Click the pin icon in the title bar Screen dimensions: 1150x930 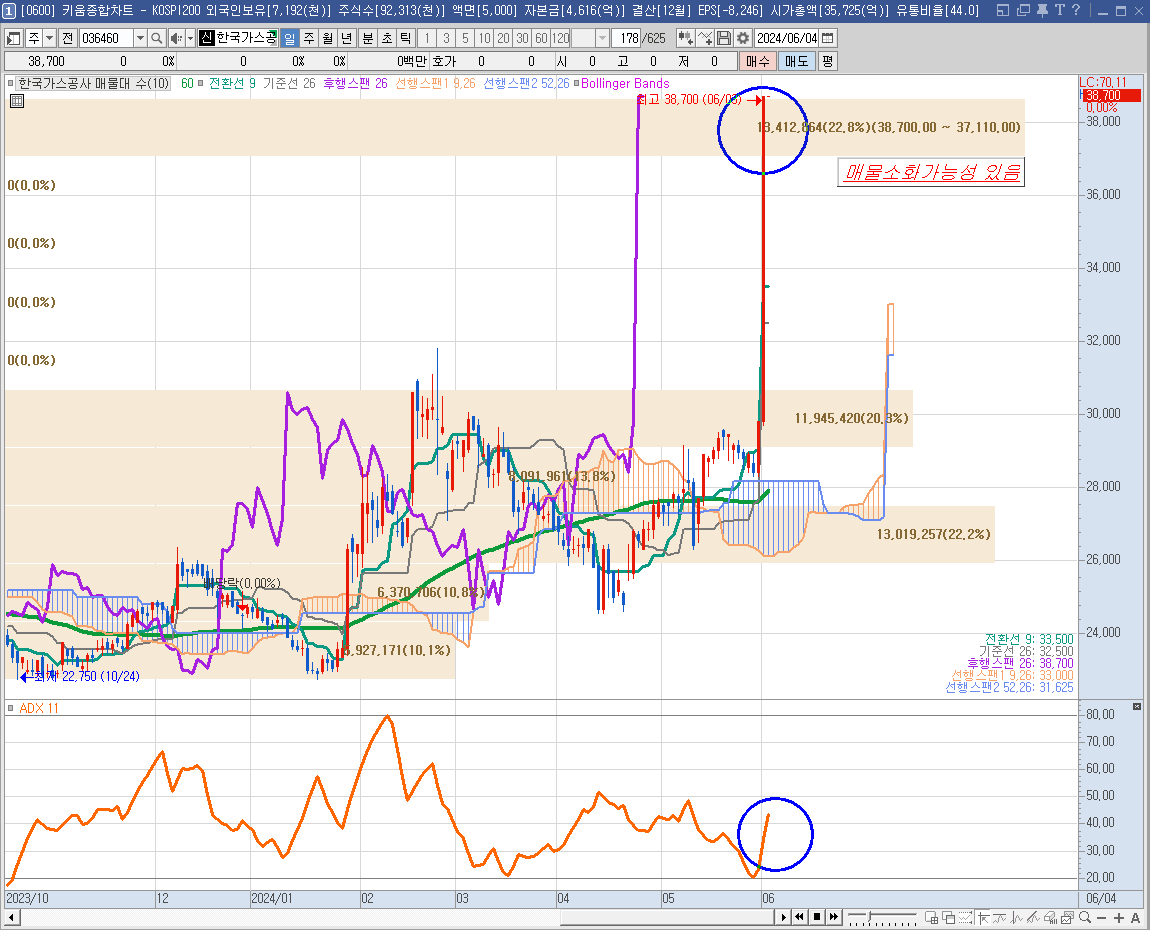tap(1041, 10)
